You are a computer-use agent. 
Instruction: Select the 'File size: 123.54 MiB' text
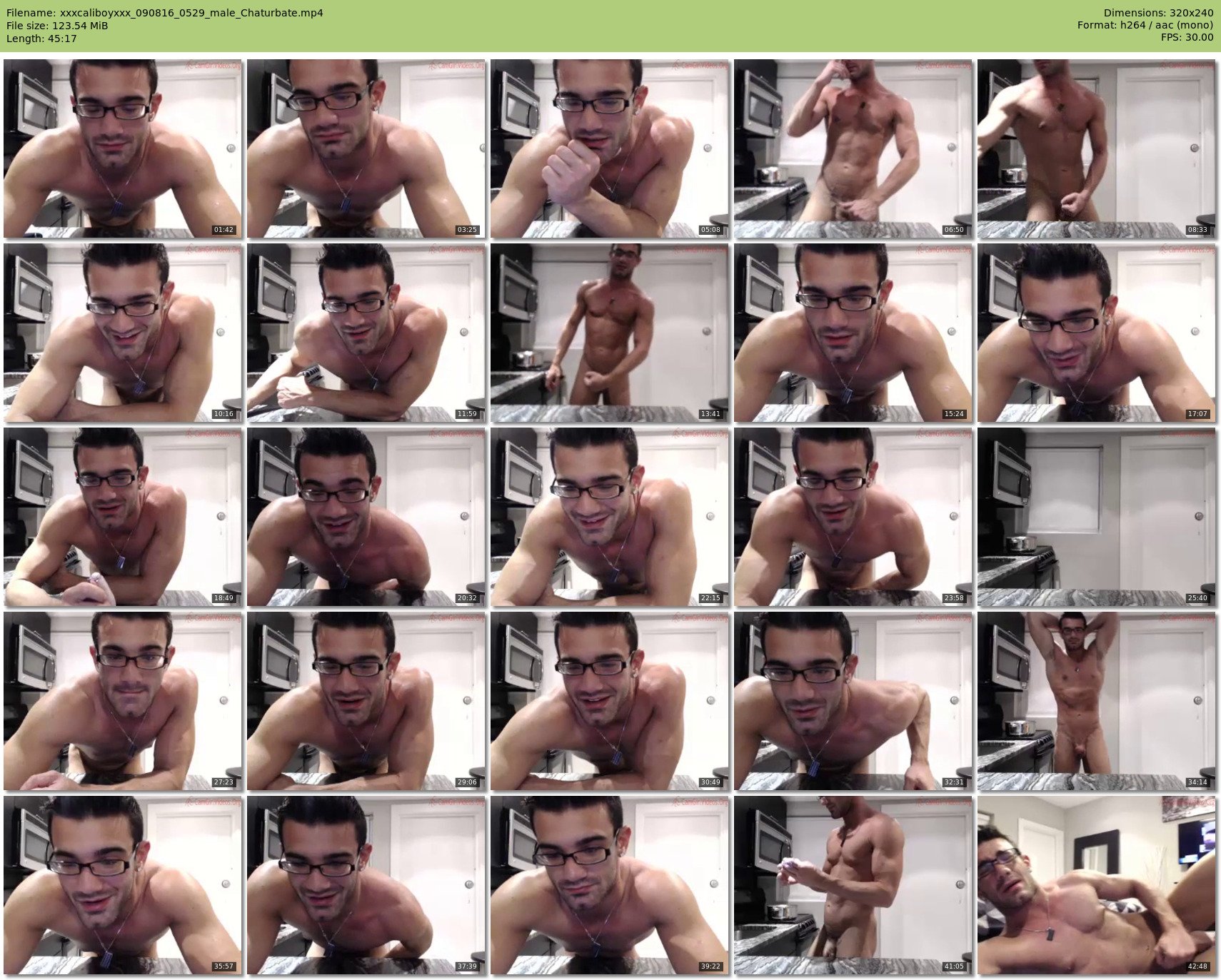pyautogui.click(x=57, y=26)
